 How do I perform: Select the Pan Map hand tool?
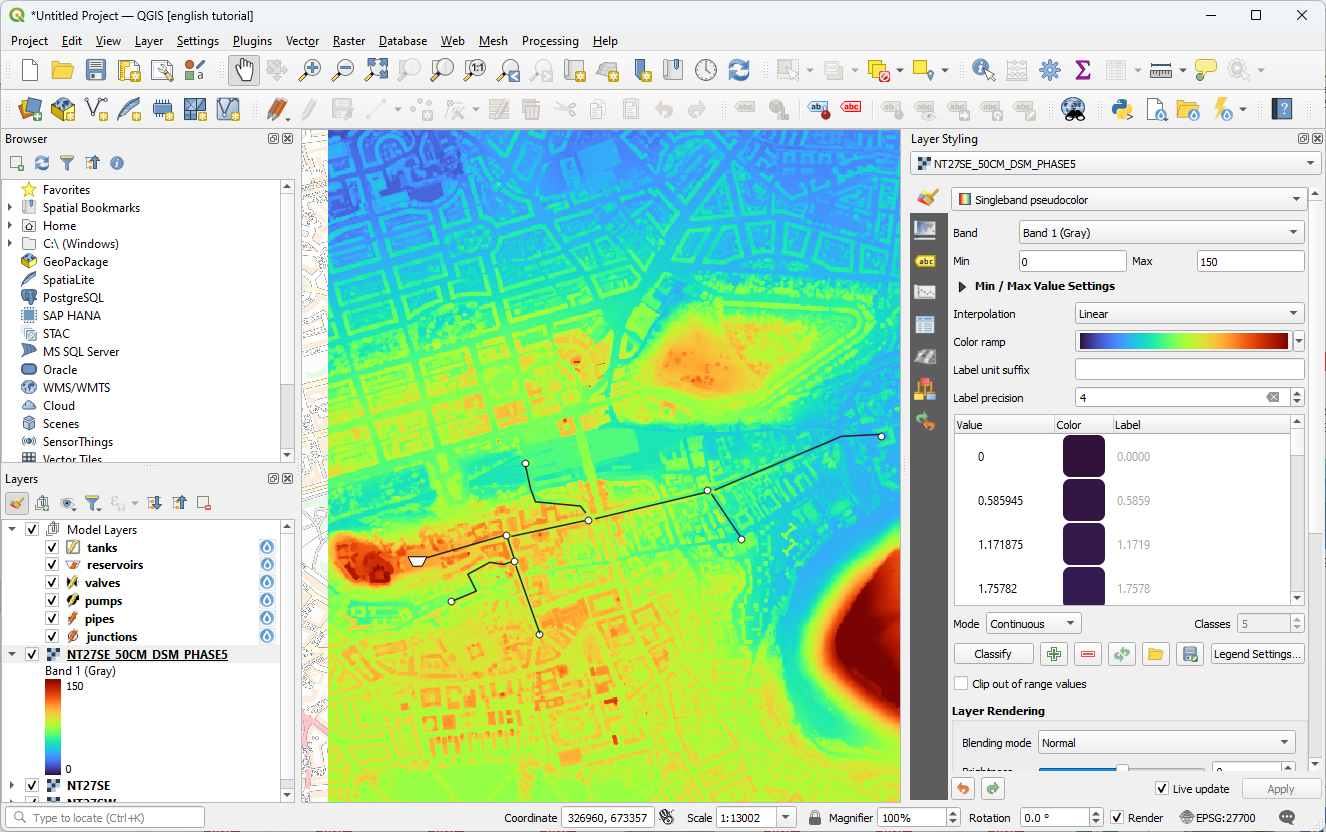pyautogui.click(x=244, y=70)
